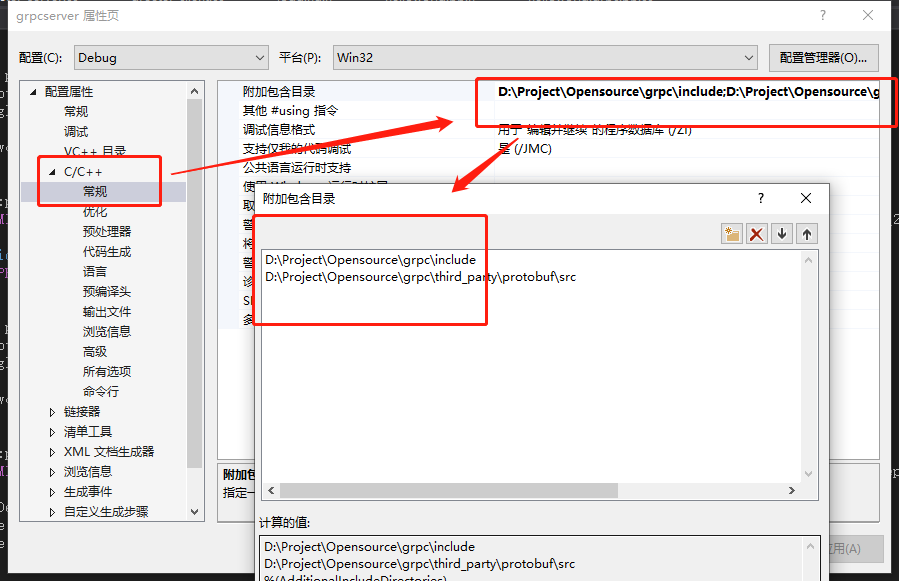This screenshot has height=581, width=899.
Task: Click the 配置管理器(O) button
Action: tap(823, 57)
